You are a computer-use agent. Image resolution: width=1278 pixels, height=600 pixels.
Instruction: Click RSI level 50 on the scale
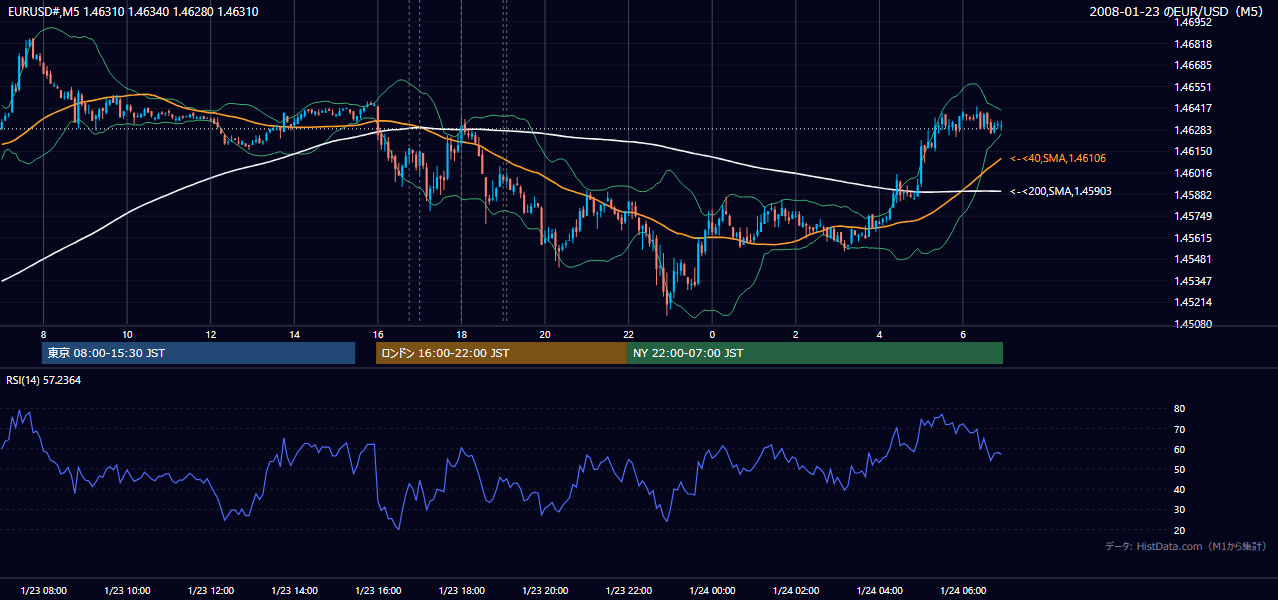click(x=1179, y=470)
